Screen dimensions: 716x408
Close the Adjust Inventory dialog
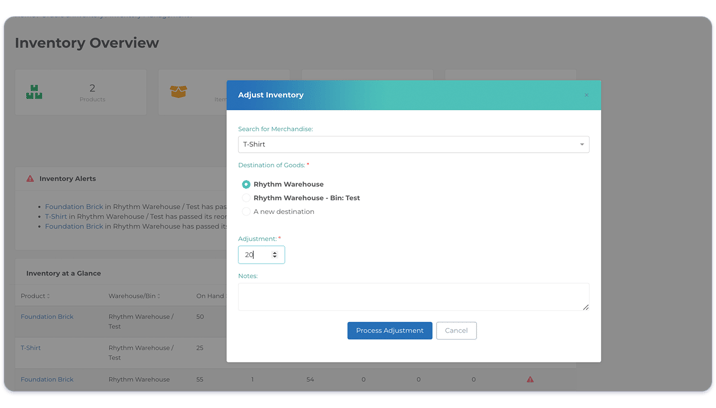pyautogui.click(x=586, y=95)
